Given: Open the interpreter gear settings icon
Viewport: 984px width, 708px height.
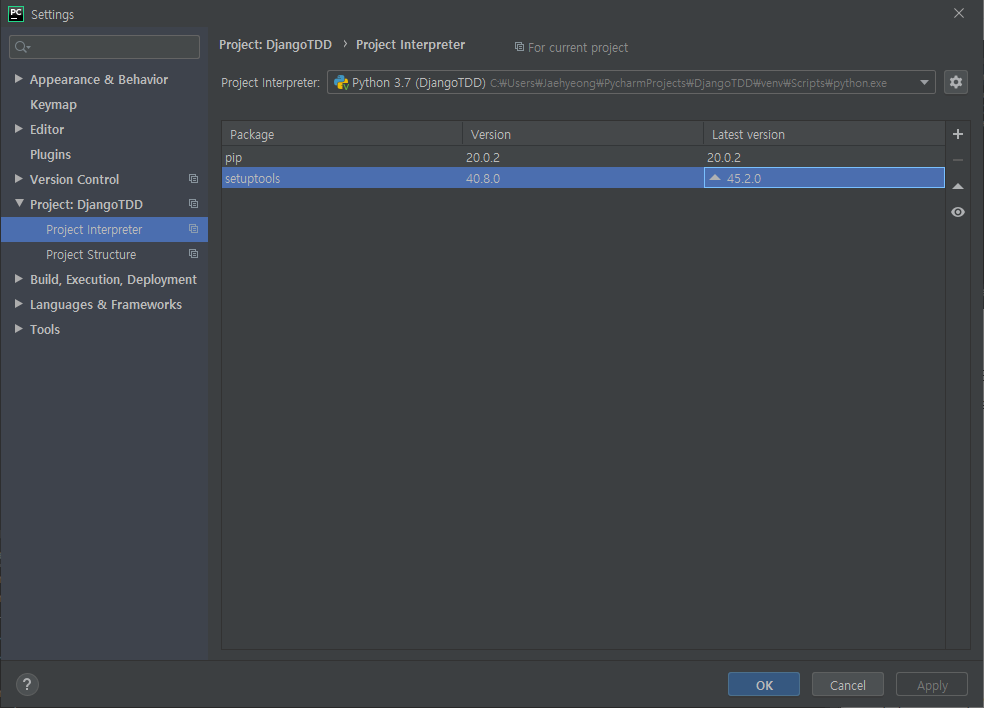Looking at the screenshot, I should point(956,82).
